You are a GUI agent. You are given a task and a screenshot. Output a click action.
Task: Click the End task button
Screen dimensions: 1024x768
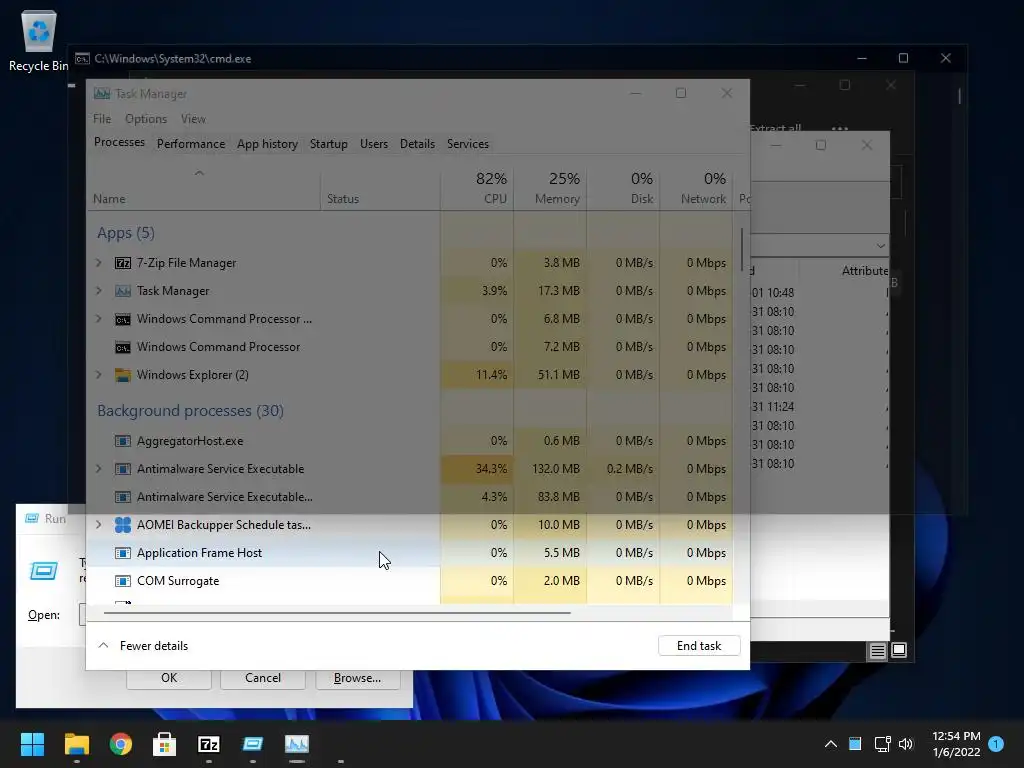point(699,646)
